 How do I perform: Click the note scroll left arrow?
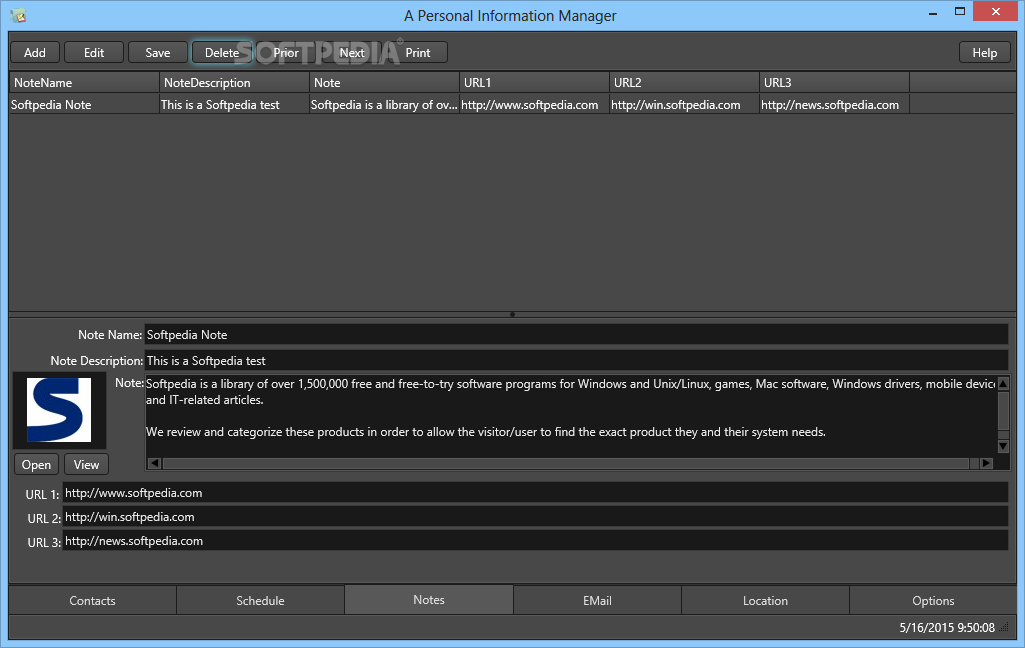coord(154,463)
